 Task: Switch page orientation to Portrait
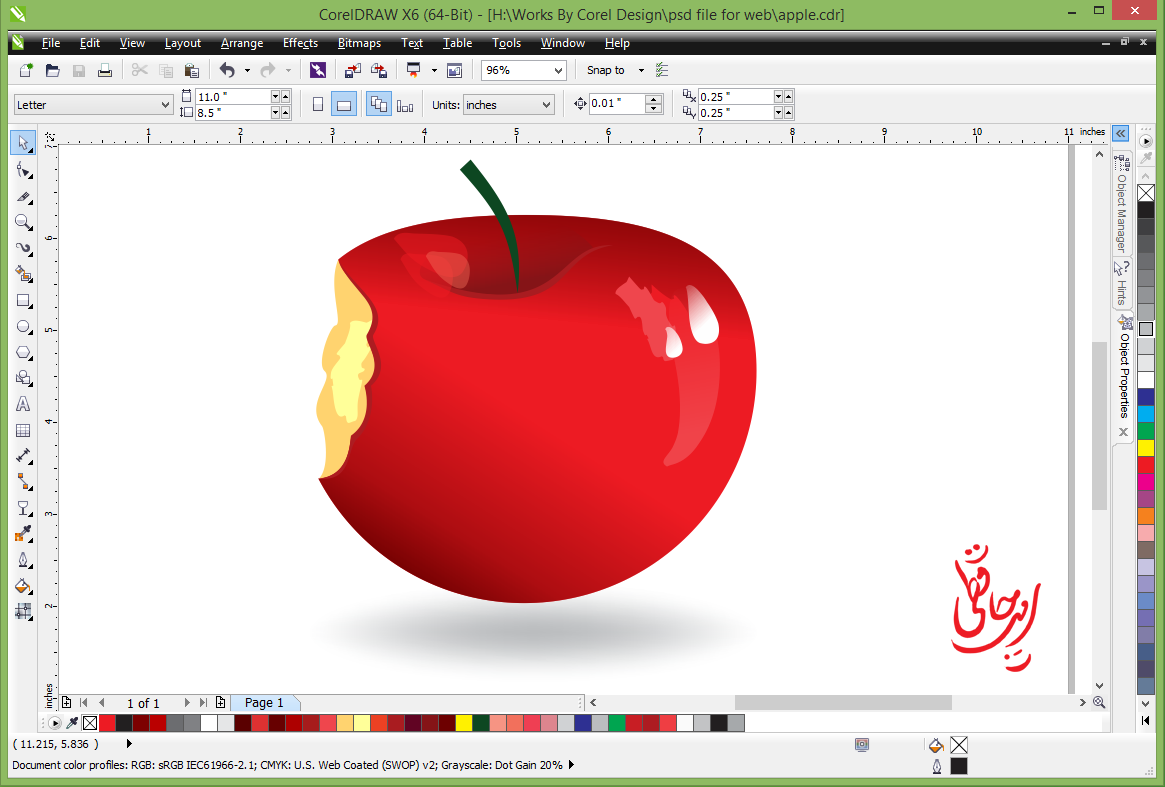click(318, 104)
